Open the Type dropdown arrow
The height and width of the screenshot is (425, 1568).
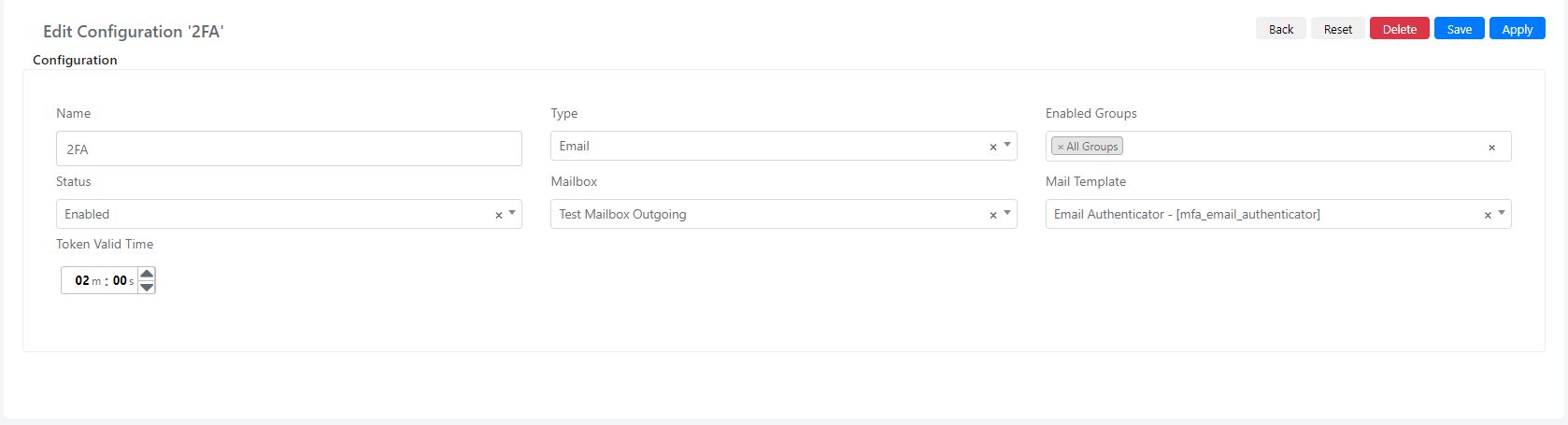point(1007,146)
